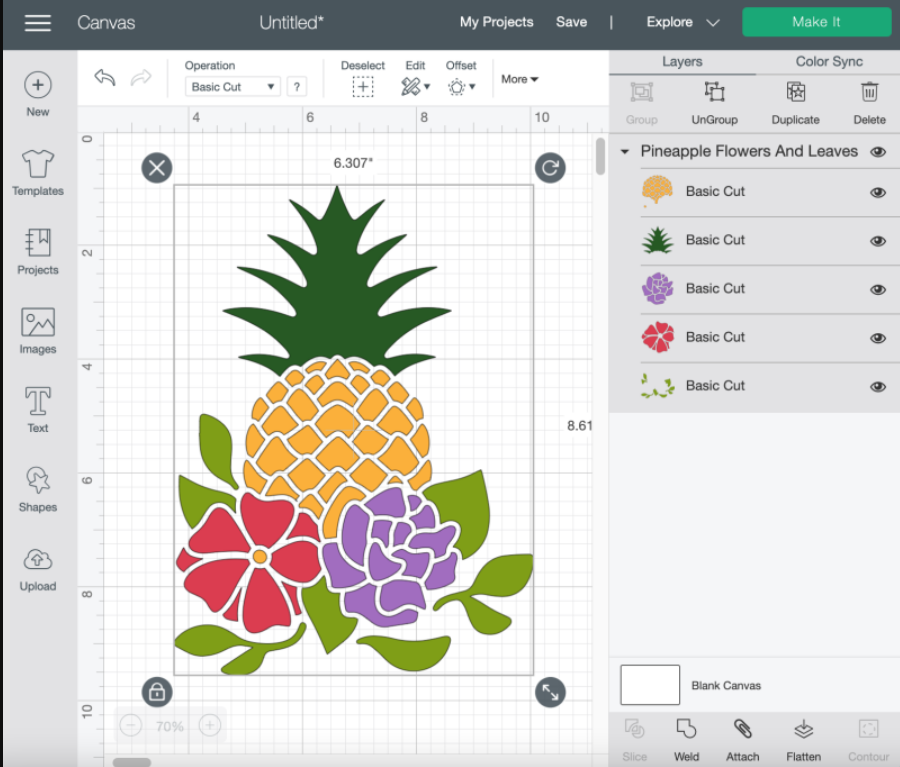900x767 pixels.
Task: Open the Images library
Action: pos(38,331)
